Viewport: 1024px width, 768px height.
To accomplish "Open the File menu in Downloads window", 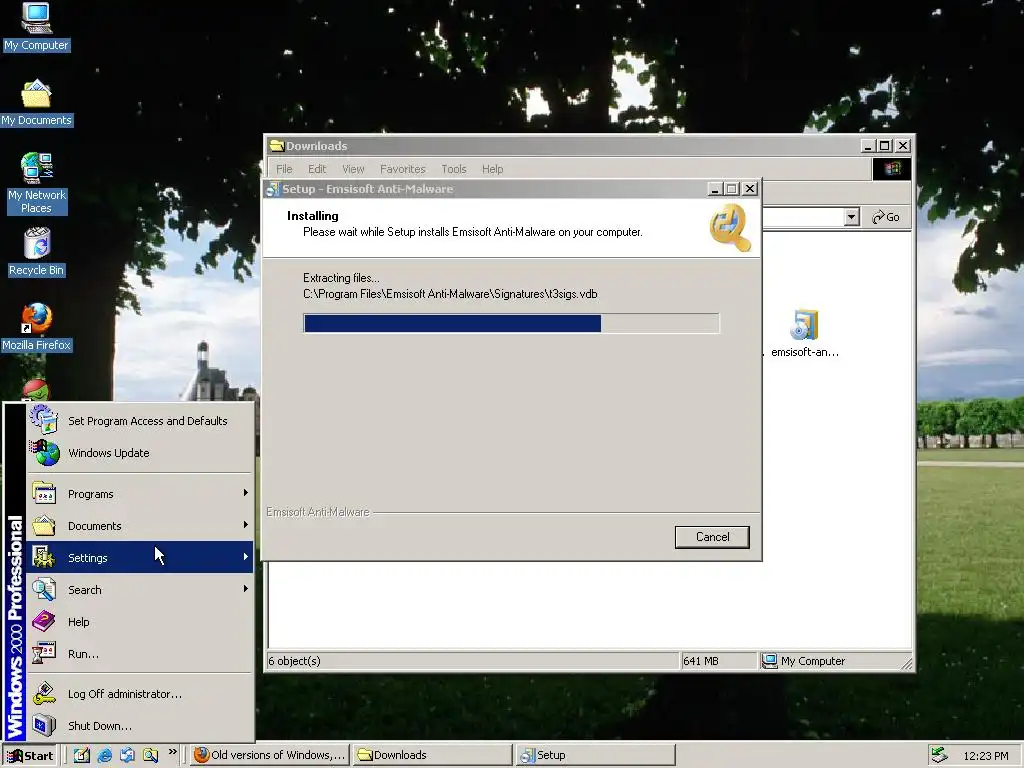I will [x=284, y=169].
